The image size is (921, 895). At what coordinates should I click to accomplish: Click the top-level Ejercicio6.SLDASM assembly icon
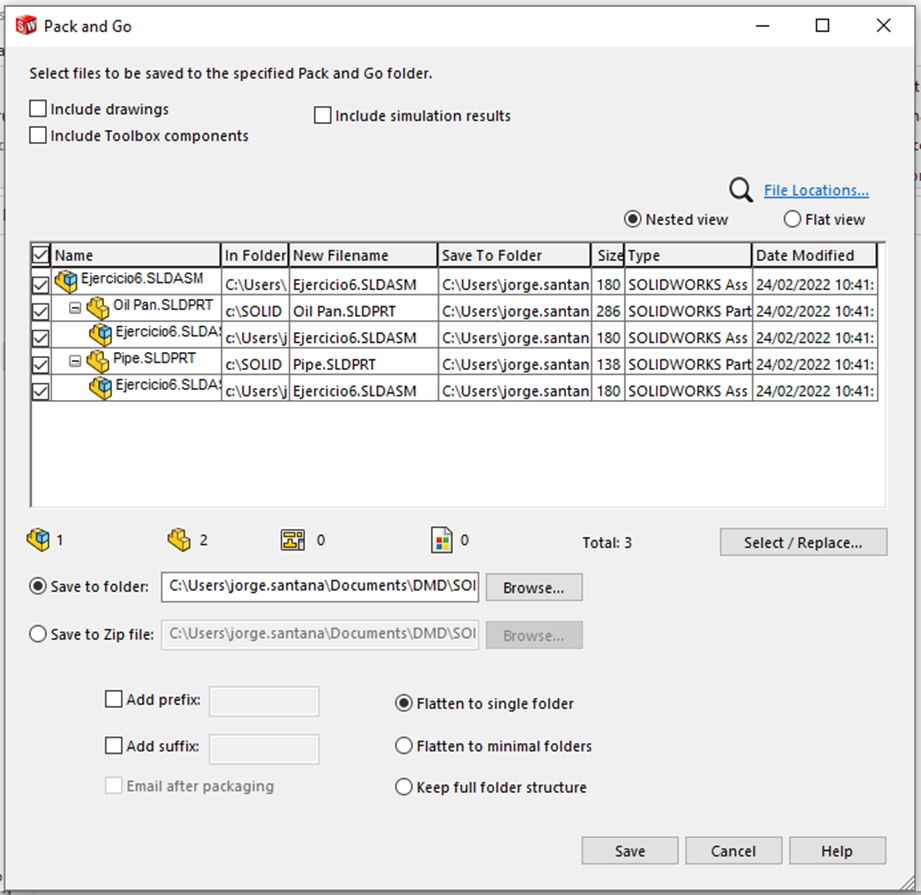[66, 281]
